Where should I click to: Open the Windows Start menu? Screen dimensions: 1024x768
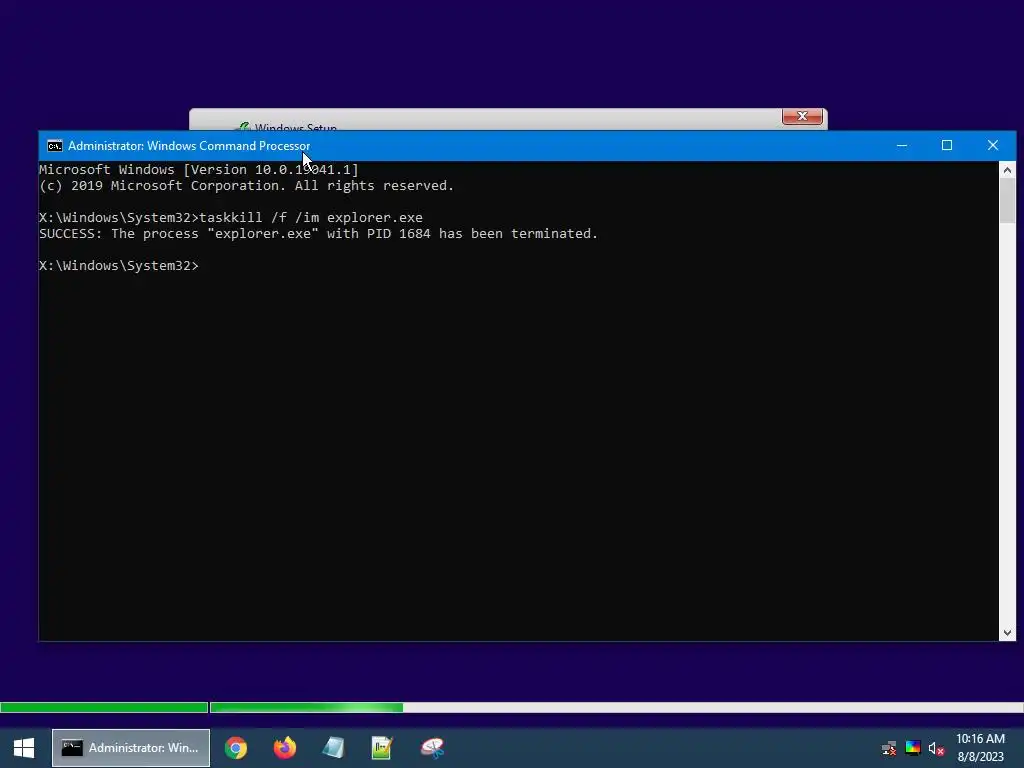pos(24,748)
